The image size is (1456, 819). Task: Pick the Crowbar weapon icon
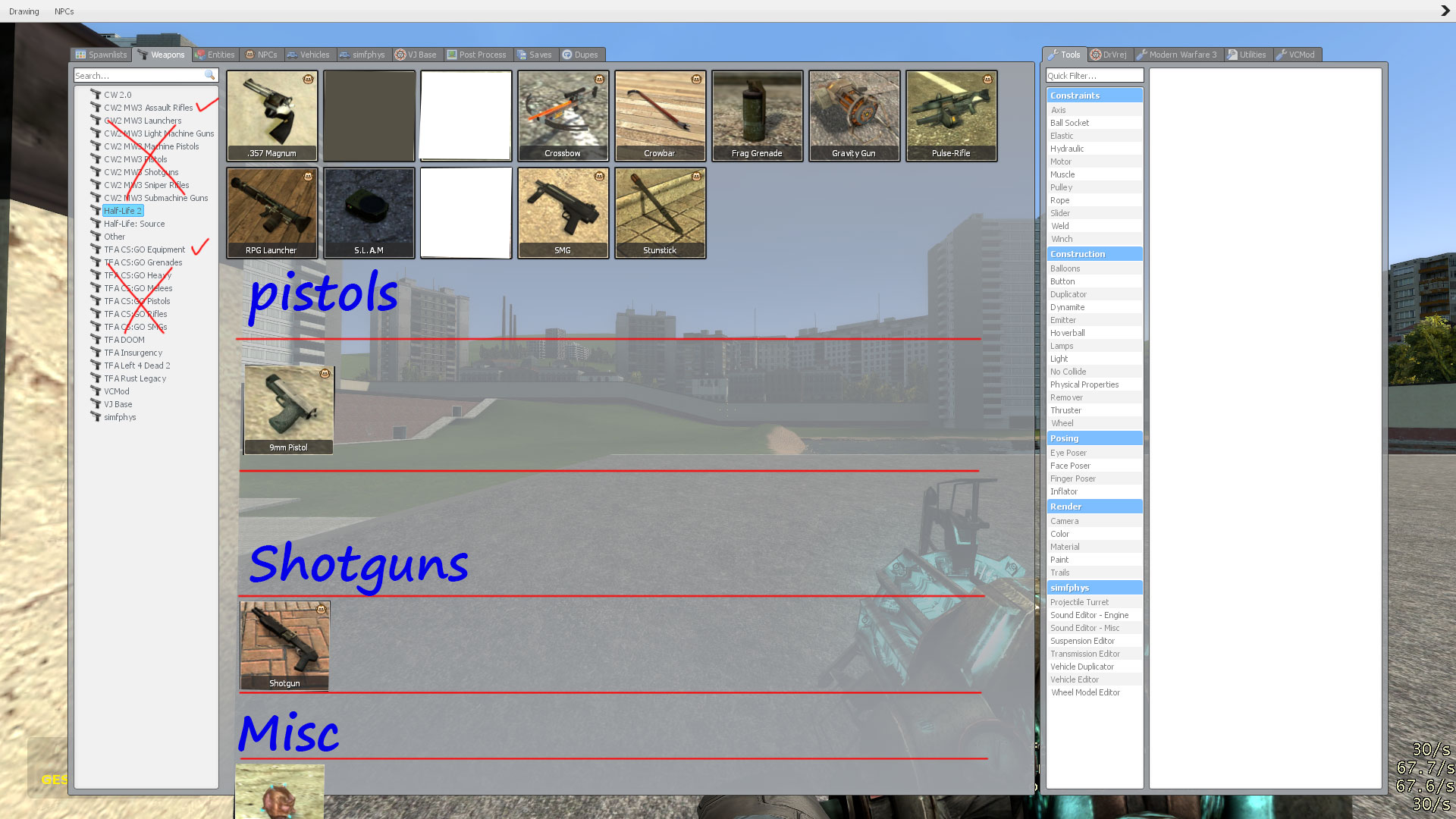[660, 116]
